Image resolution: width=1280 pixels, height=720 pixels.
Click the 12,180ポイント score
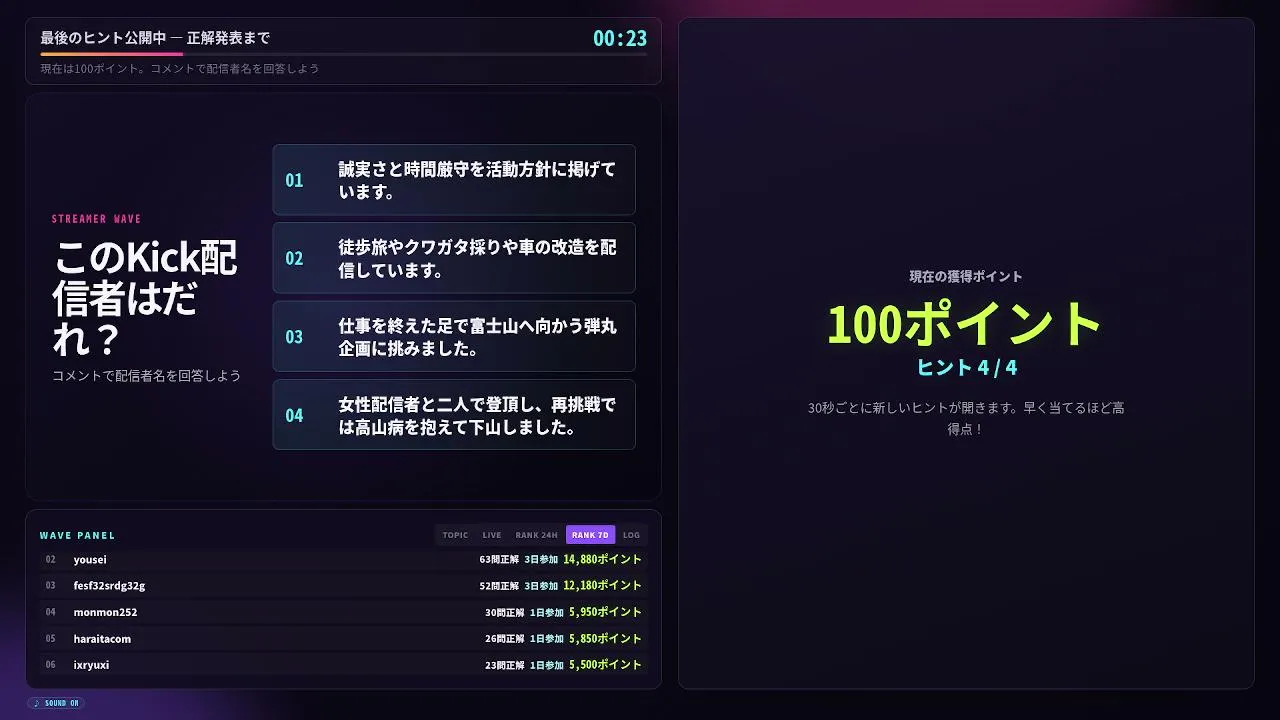602,586
